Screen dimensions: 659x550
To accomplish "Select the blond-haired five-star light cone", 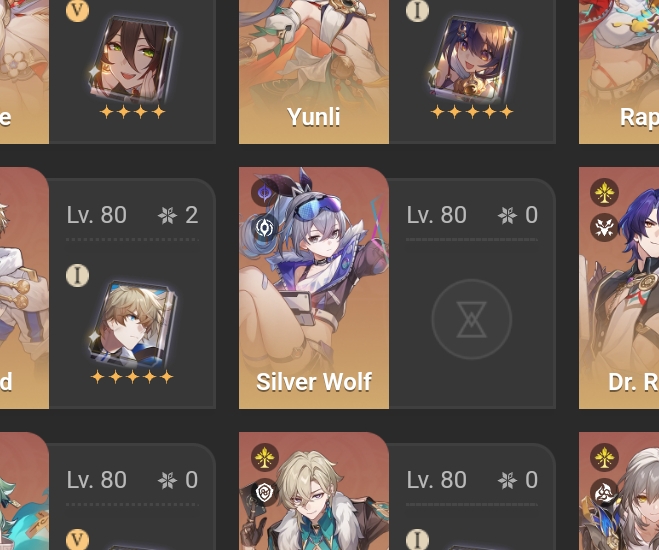I will (x=132, y=326).
